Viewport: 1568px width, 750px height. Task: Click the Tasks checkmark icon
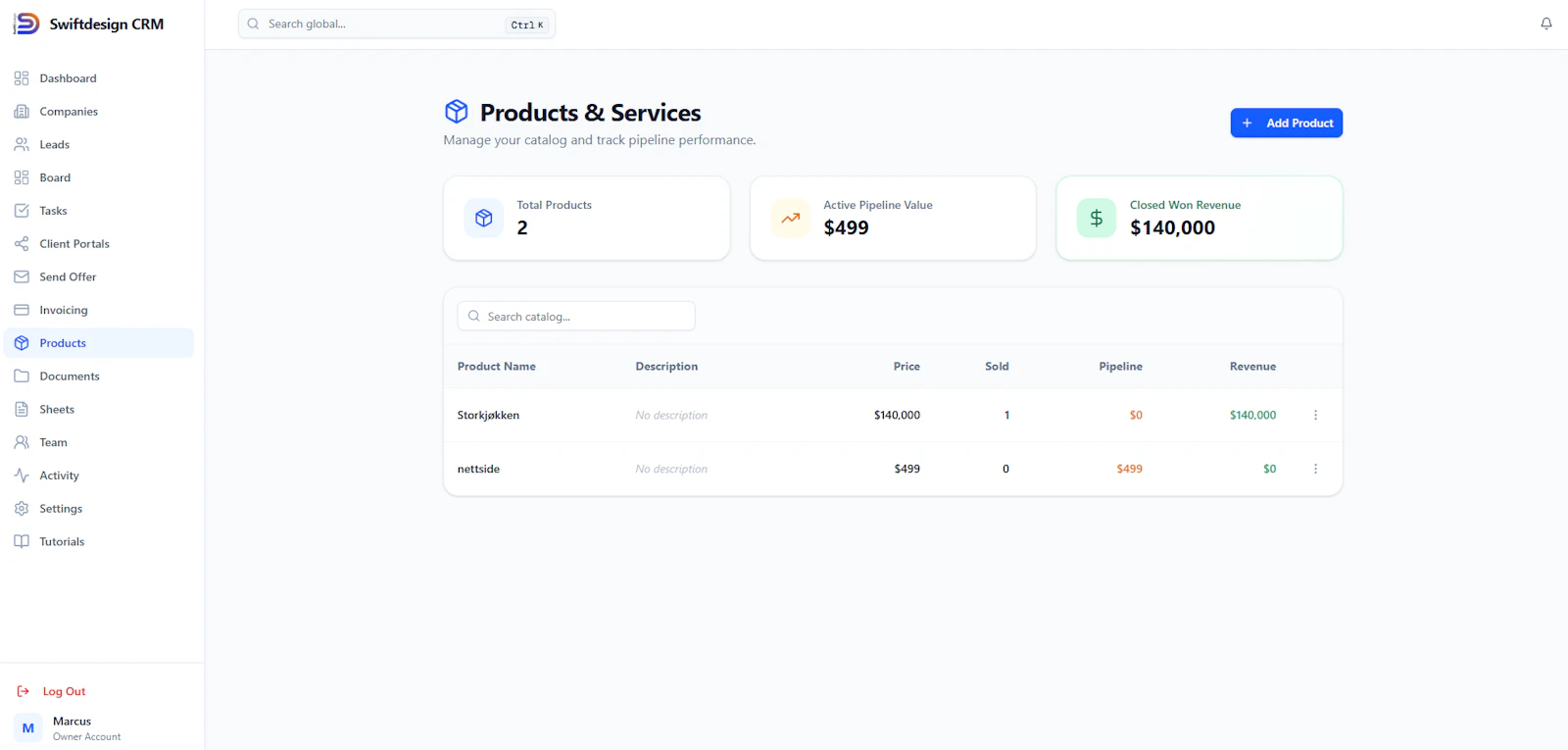22,211
